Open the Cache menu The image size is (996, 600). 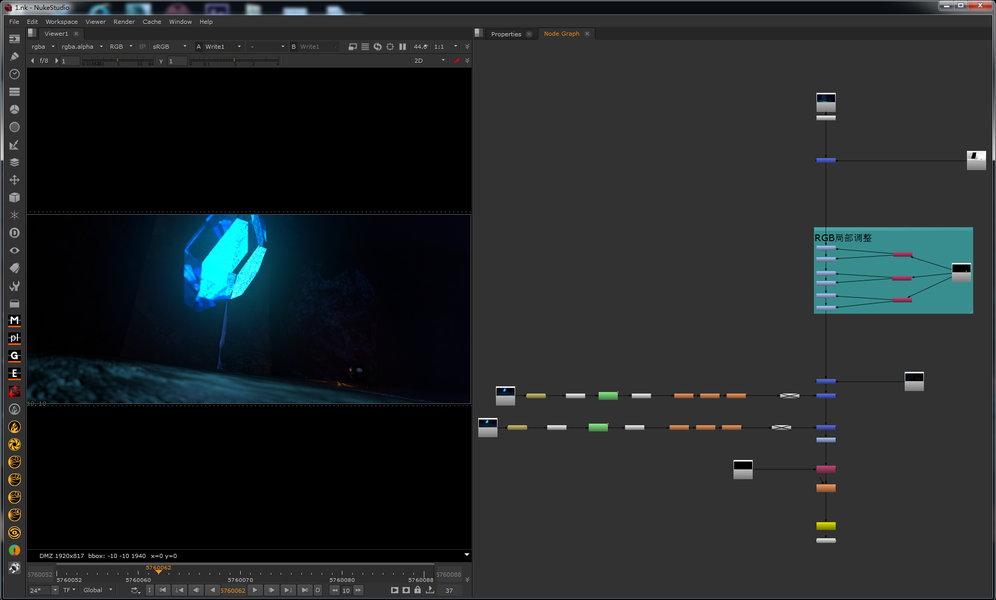152,22
